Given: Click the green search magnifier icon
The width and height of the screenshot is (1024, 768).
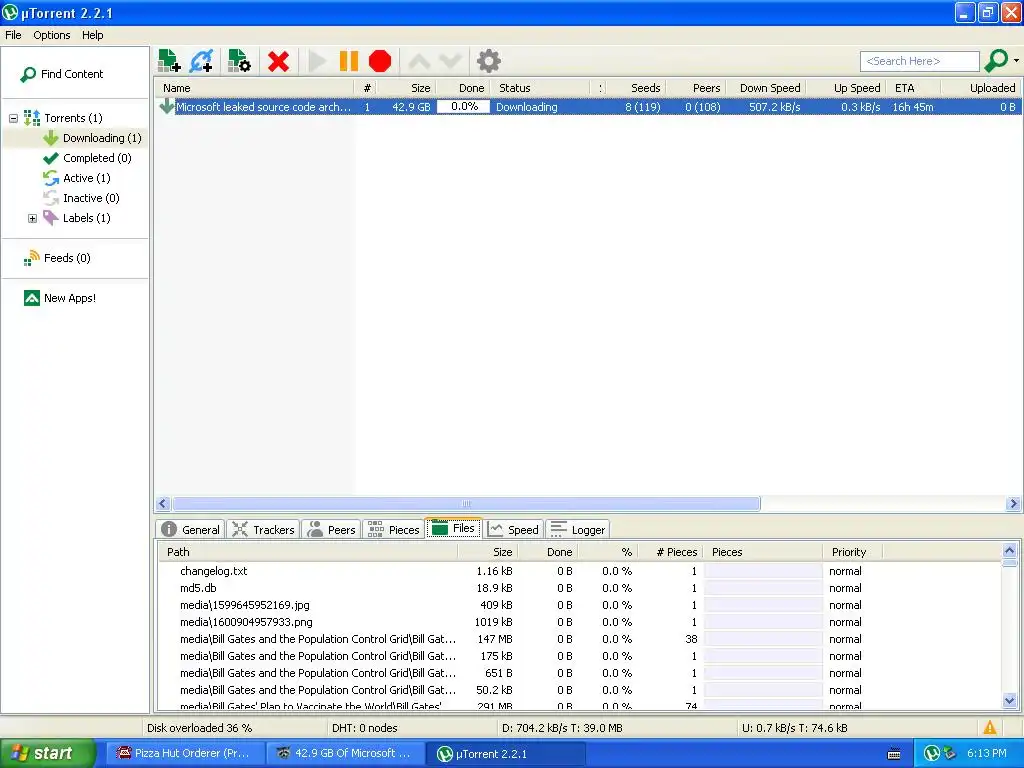Looking at the screenshot, I should point(995,61).
